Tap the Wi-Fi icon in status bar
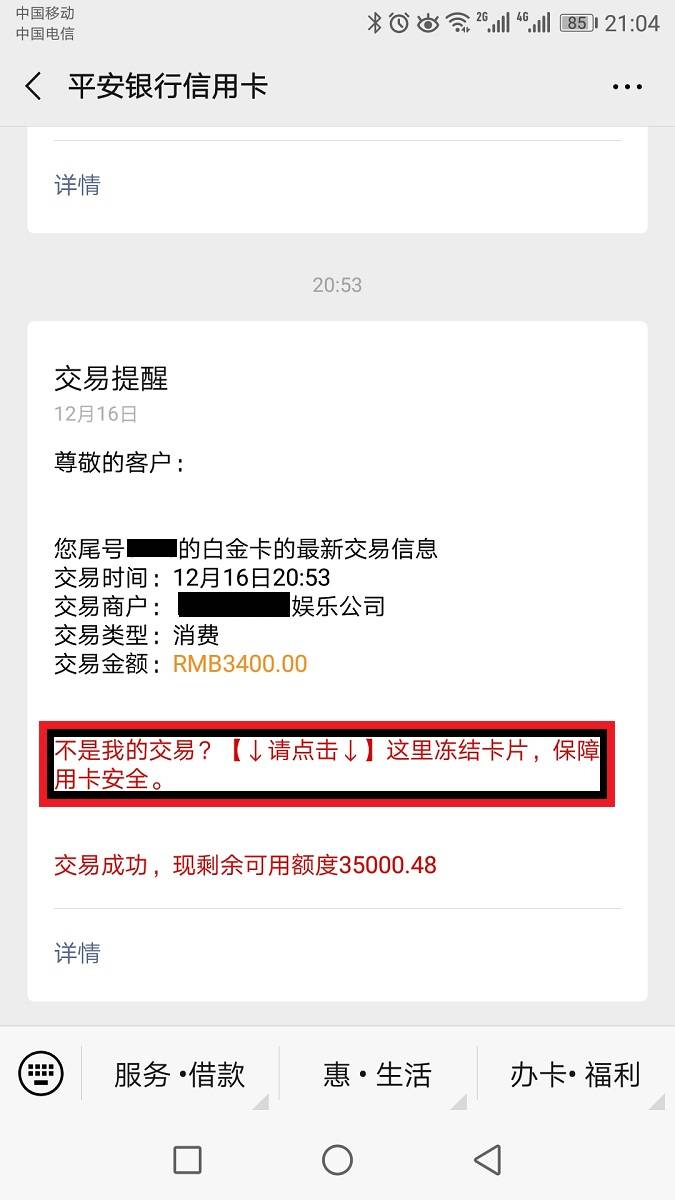 tap(458, 22)
